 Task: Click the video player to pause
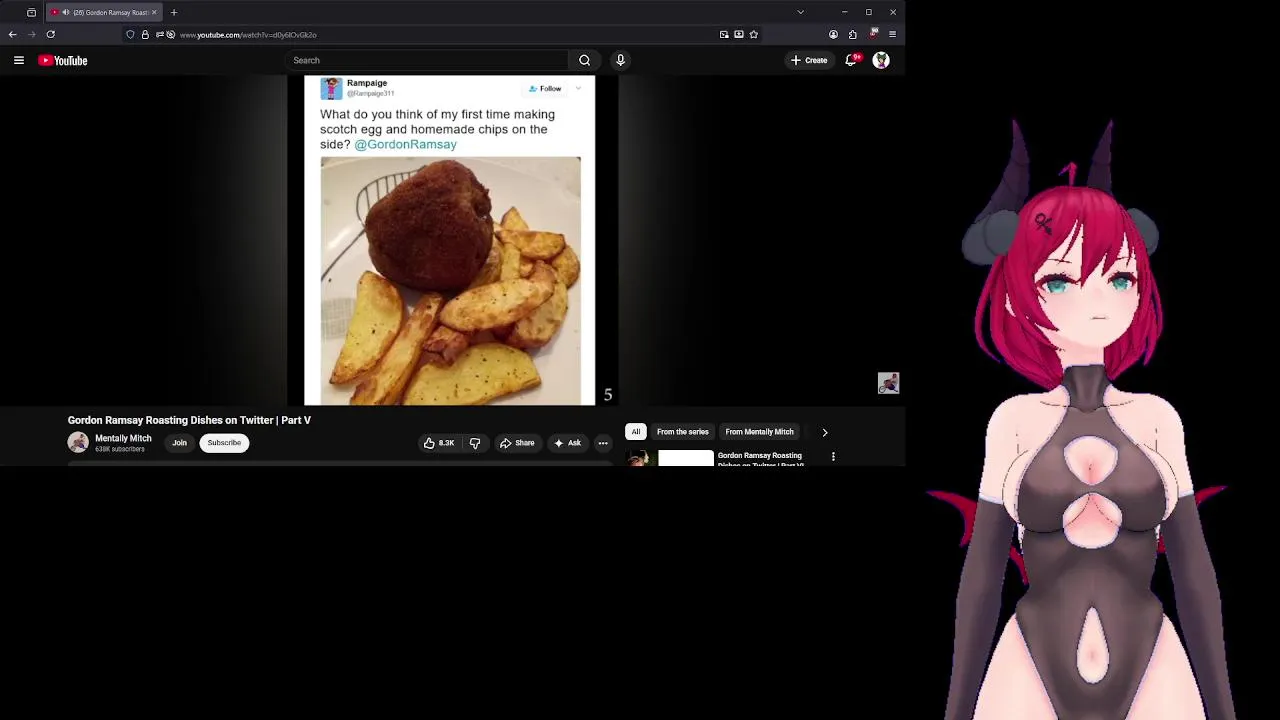pos(450,240)
